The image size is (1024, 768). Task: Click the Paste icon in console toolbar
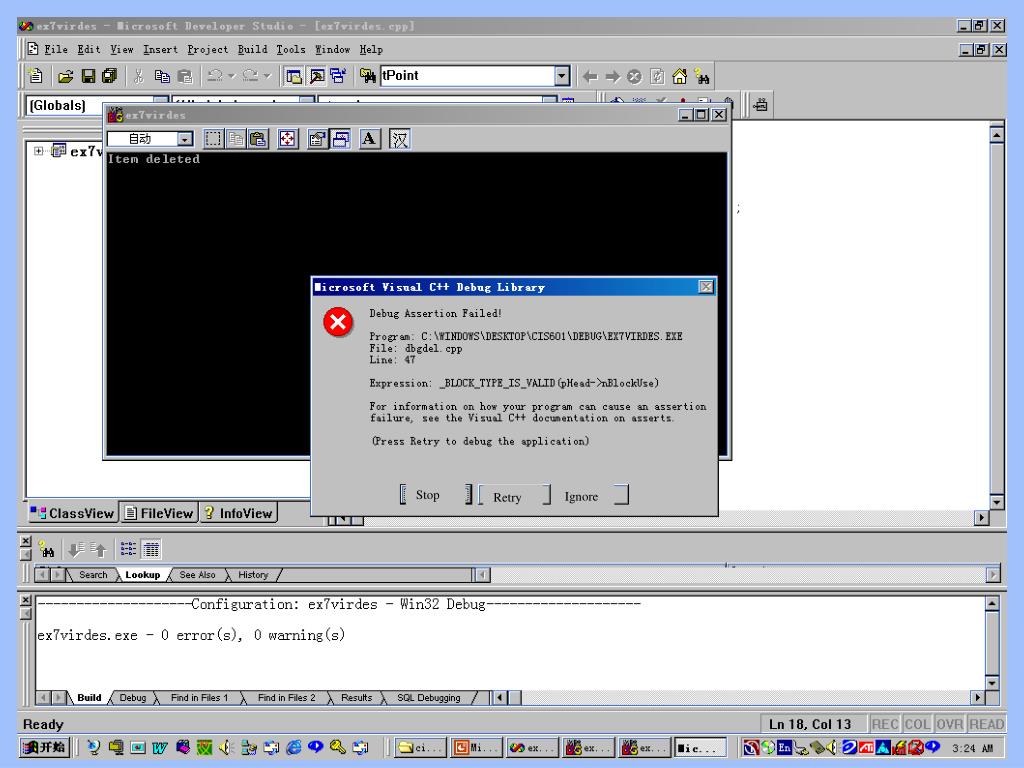[x=259, y=138]
